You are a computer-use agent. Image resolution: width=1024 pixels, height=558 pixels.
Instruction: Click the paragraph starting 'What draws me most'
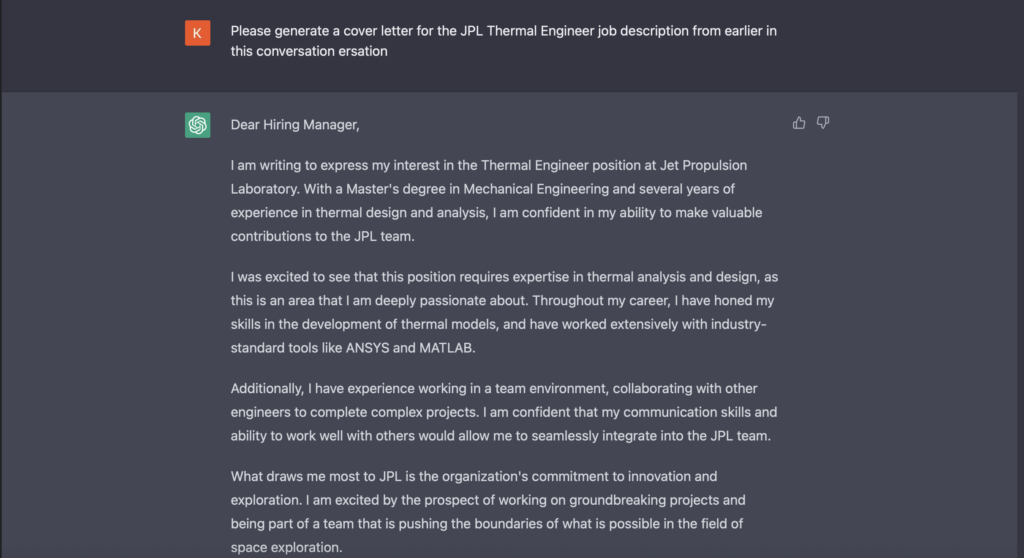(x=488, y=512)
